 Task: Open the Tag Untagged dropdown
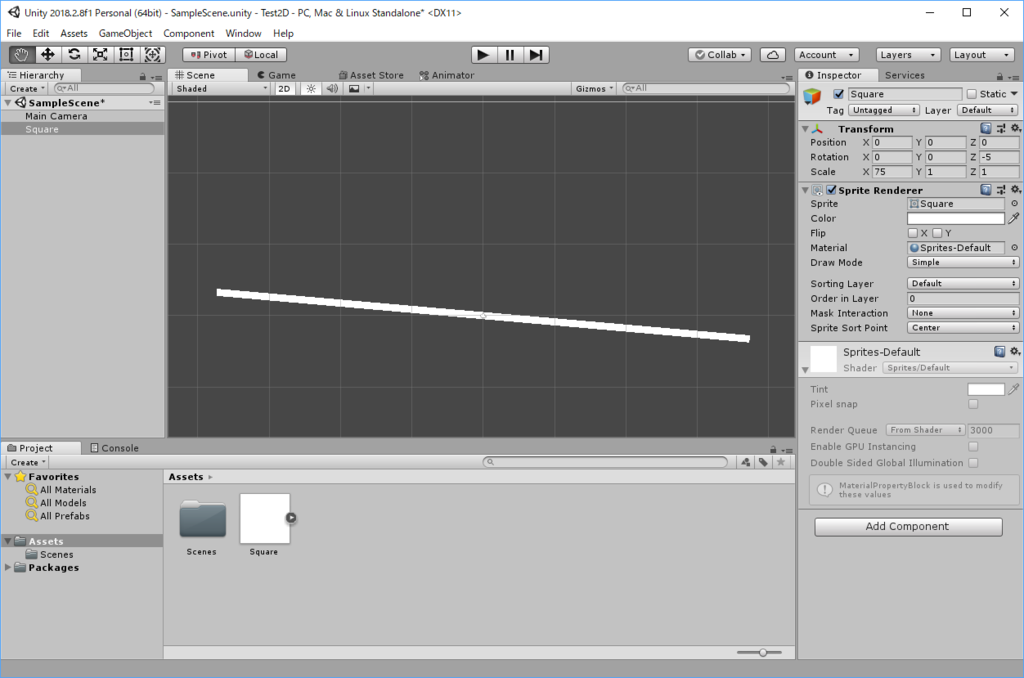pyautogui.click(x=884, y=110)
